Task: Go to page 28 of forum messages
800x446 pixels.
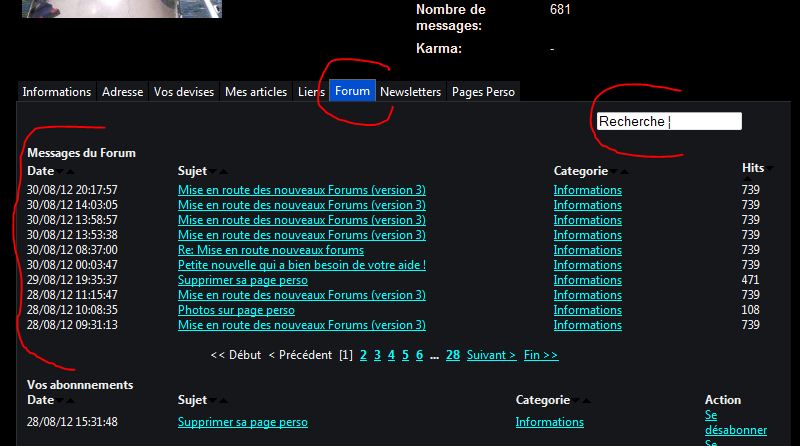Action: coord(453,355)
